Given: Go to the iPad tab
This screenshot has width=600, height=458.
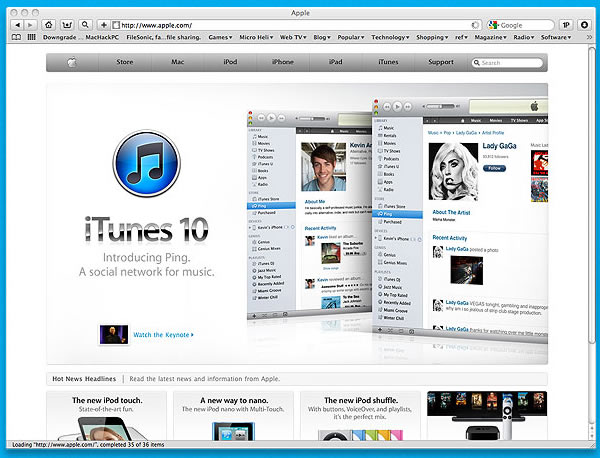Looking at the screenshot, I should click(336, 62).
